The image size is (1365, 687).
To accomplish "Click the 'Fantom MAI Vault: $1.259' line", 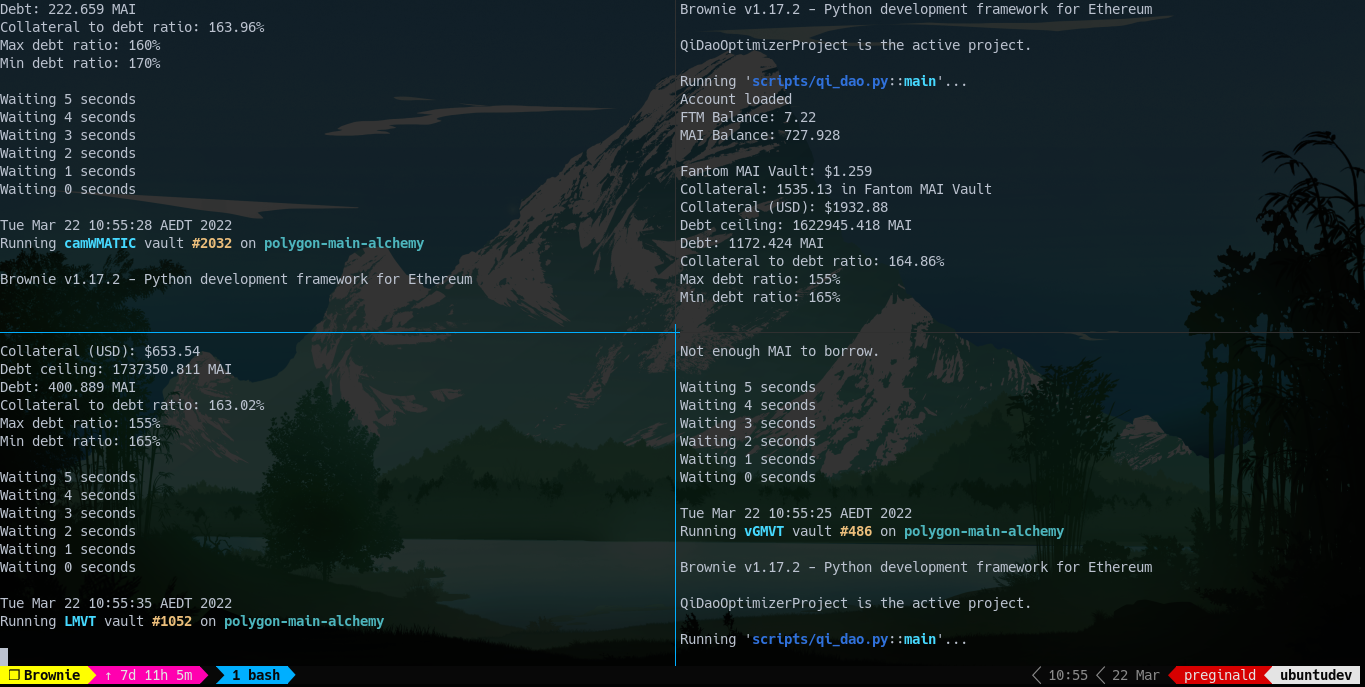I will coord(776,171).
